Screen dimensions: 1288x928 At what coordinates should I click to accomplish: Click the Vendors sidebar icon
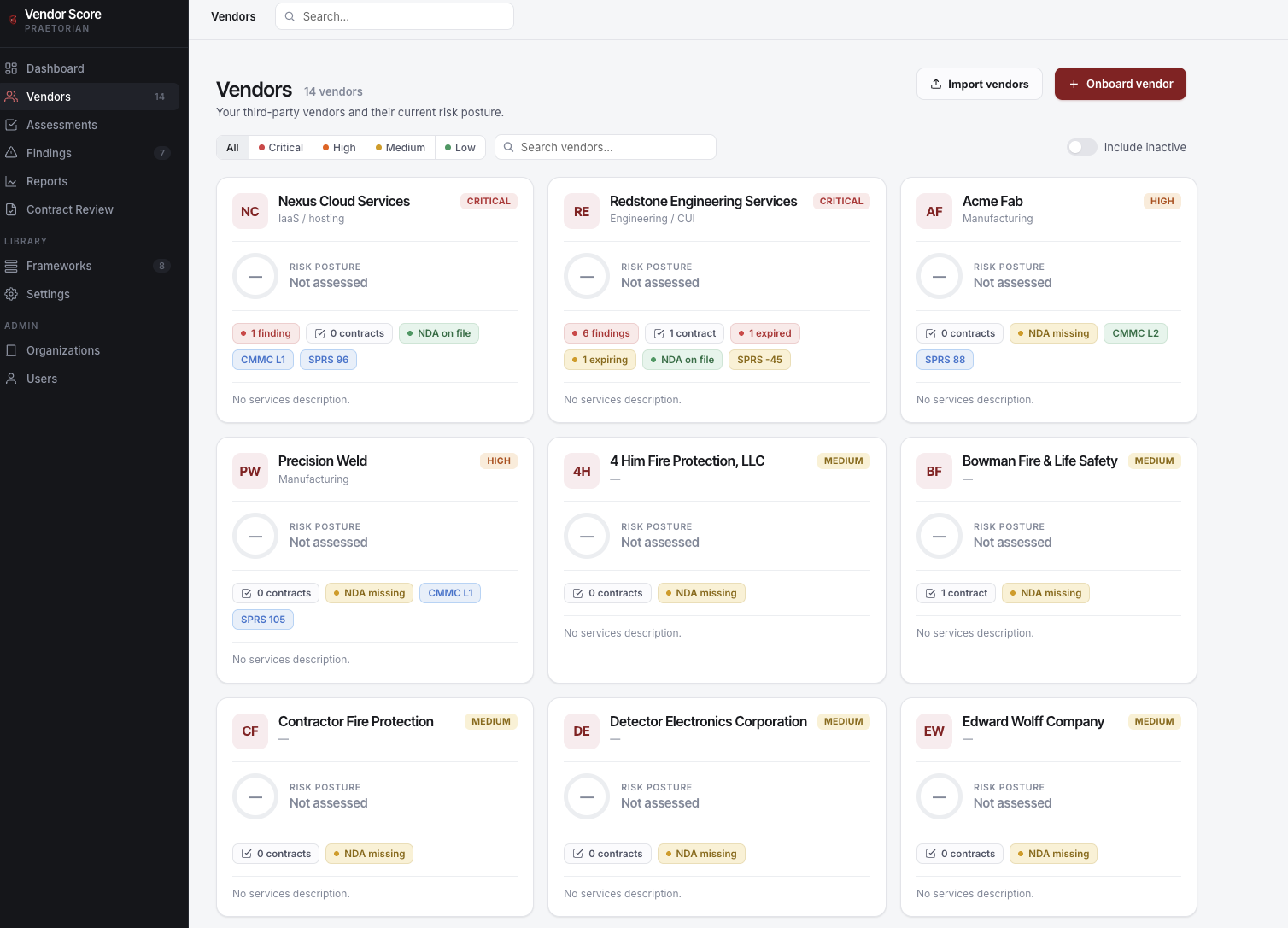pos(11,97)
